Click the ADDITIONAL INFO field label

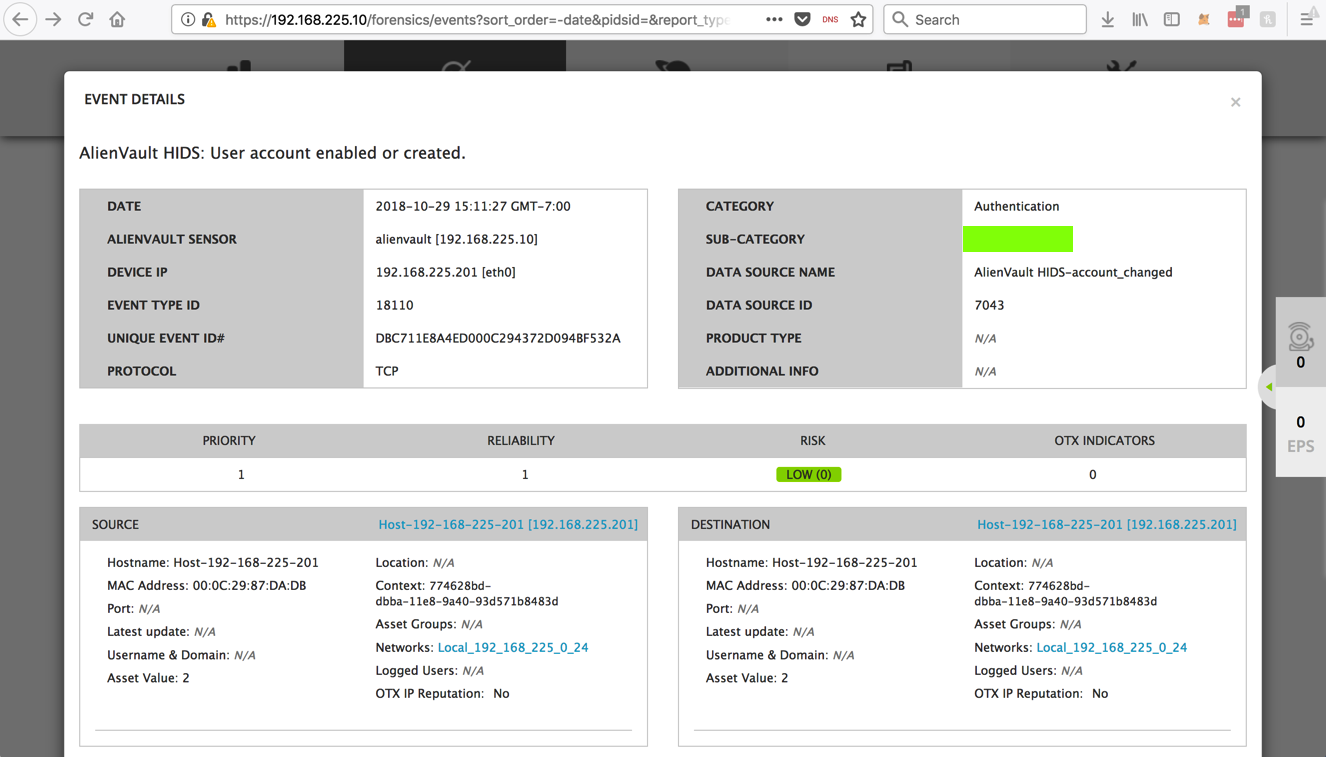coord(762,371)
